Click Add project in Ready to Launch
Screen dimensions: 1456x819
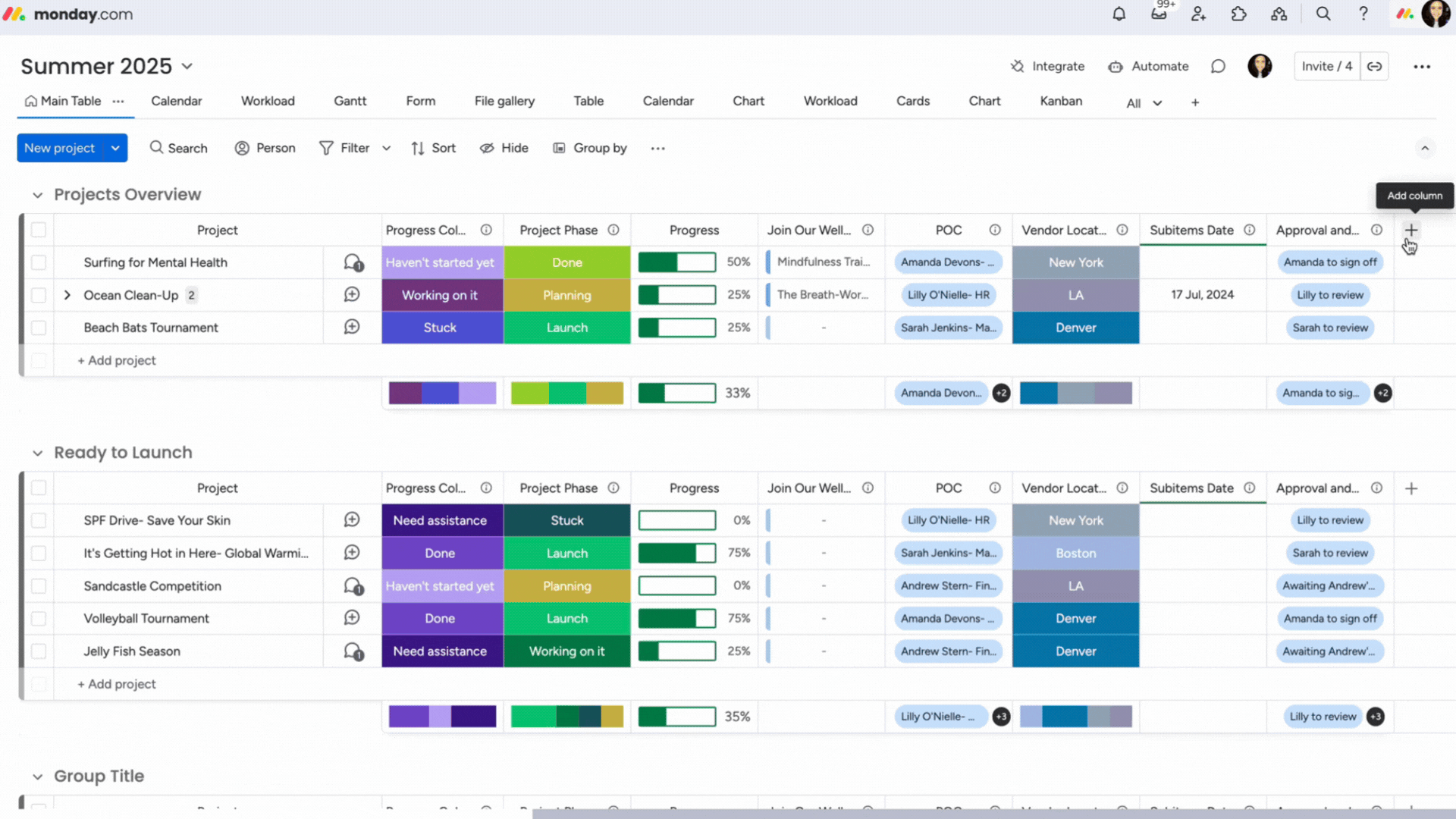(117, 684)
